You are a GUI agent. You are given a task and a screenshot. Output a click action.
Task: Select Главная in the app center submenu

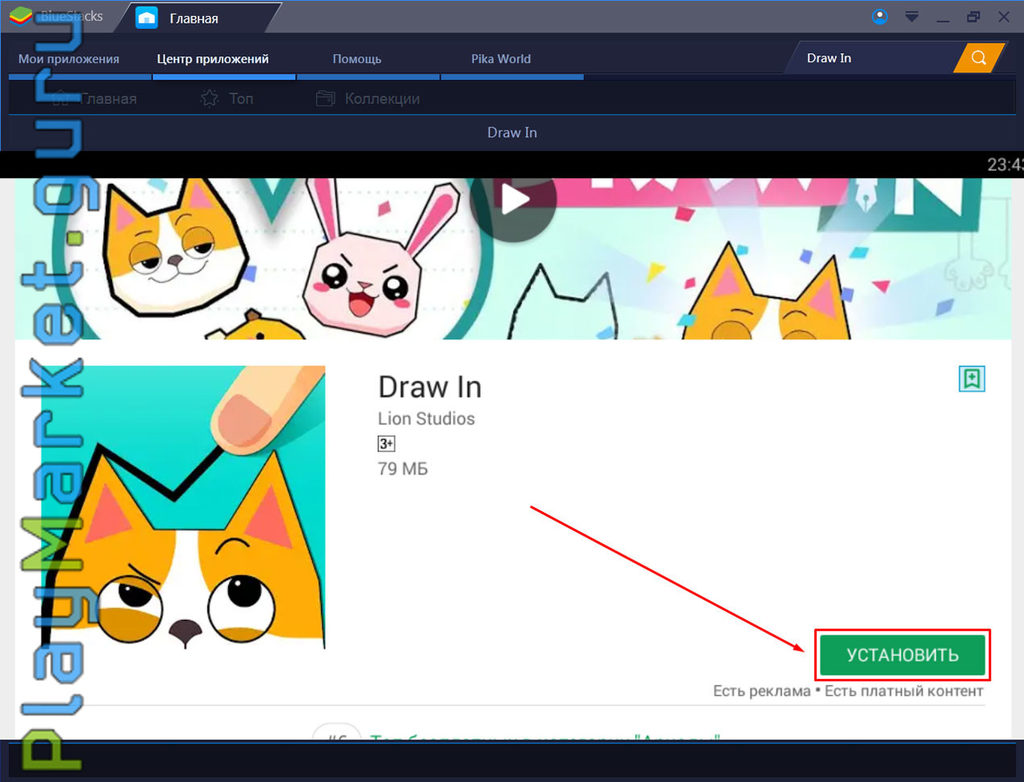[x=93, y=99]
